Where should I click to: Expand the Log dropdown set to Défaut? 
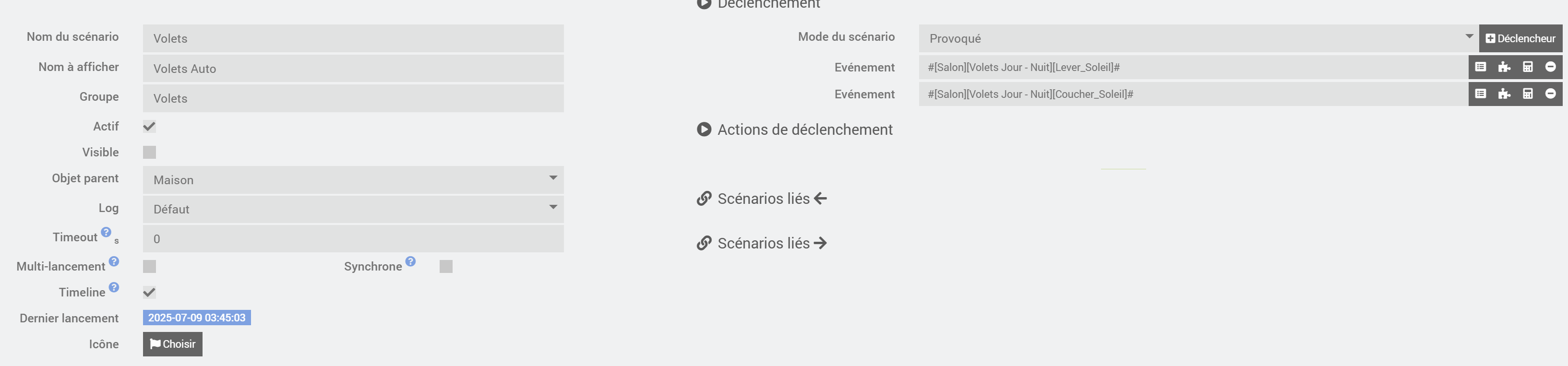pyautogui.click(x=353, y=209)
